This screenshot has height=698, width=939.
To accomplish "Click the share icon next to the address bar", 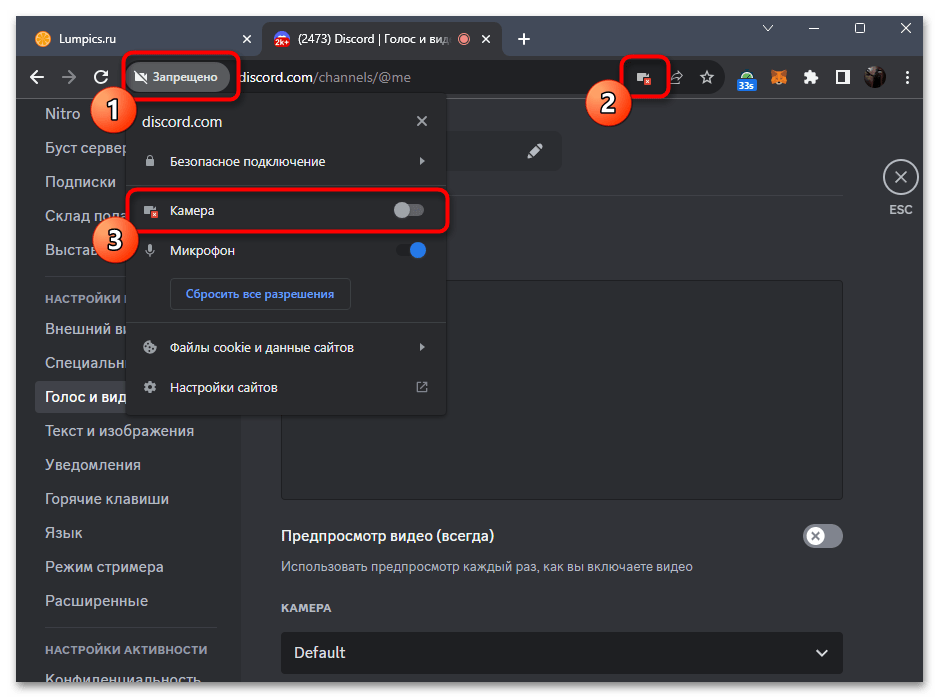I will click(x=677, y=76).
